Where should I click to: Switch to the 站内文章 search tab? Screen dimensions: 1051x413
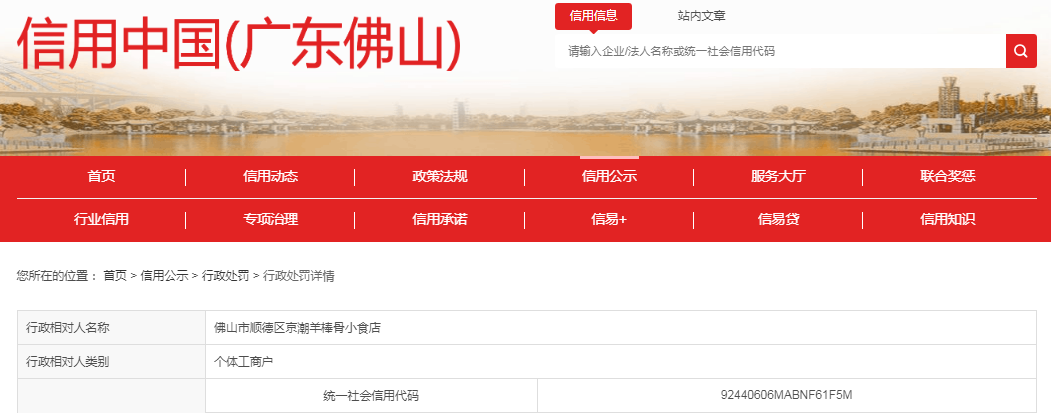point(701,15)
